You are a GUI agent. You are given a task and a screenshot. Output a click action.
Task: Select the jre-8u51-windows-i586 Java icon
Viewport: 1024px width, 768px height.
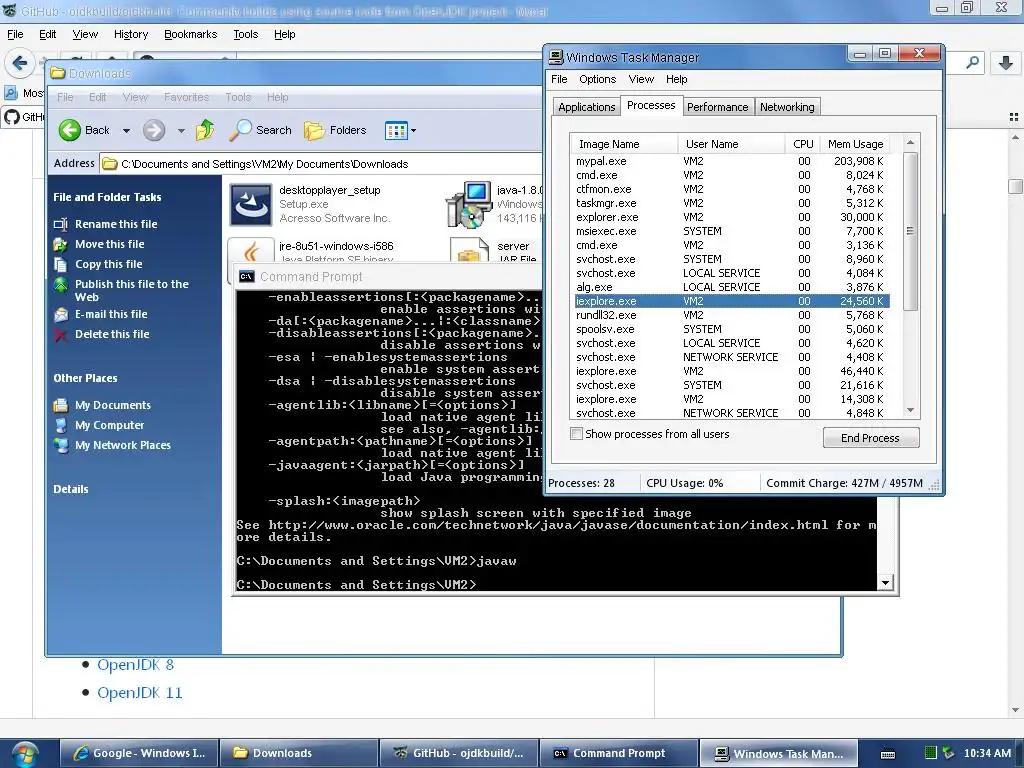[x=251, y=251]
